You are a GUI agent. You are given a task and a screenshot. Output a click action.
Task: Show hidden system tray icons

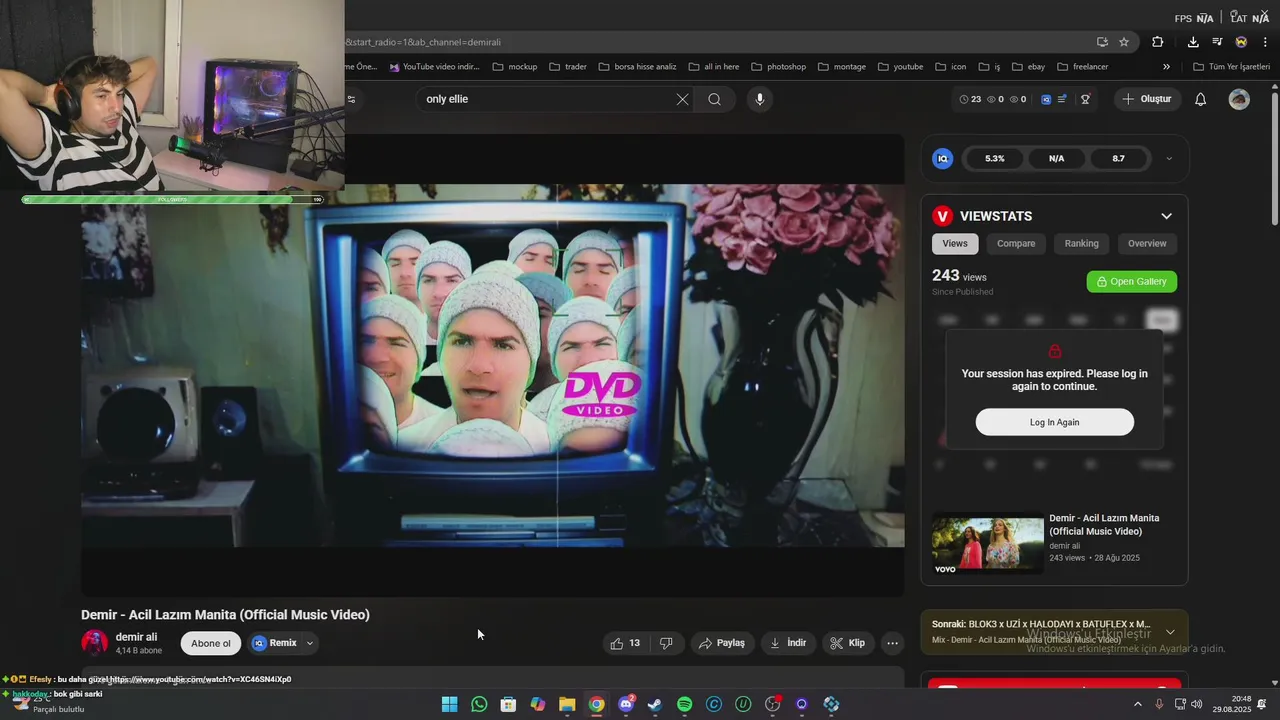coord(1137,704)
